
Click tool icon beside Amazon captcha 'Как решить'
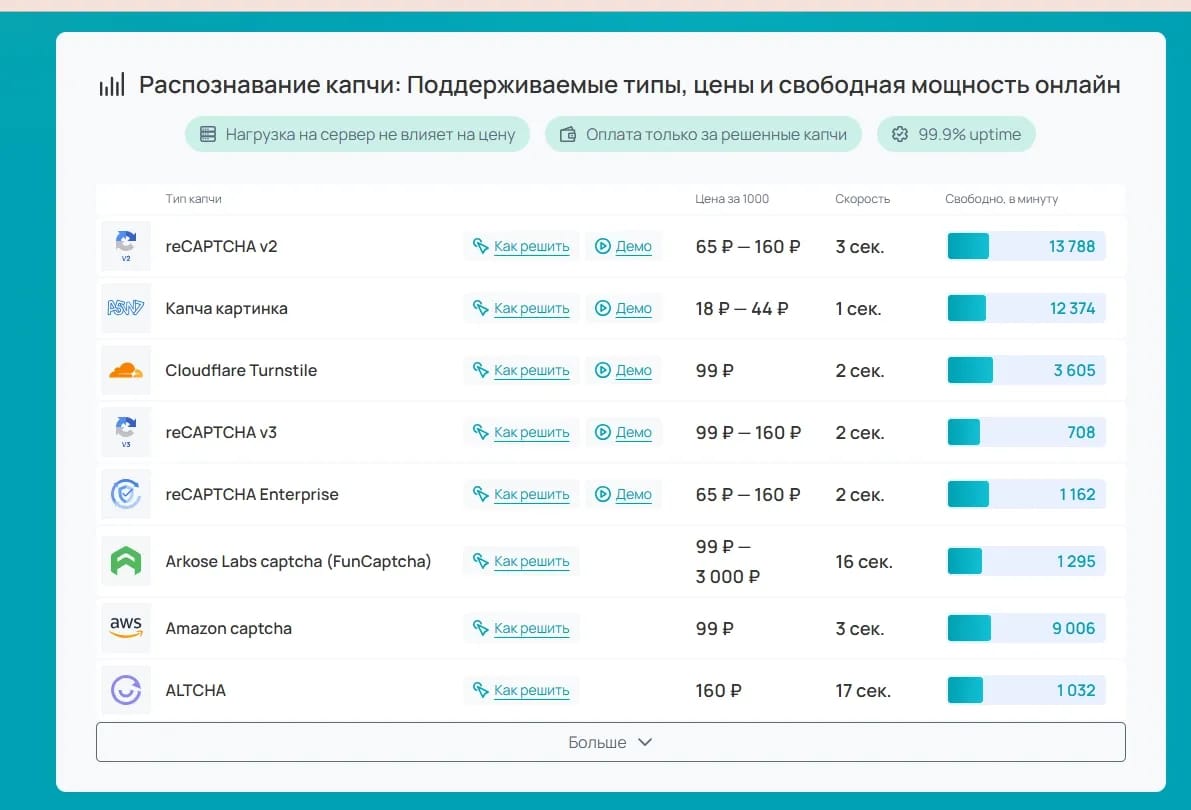pyautogui.click(x=480, y=628)
